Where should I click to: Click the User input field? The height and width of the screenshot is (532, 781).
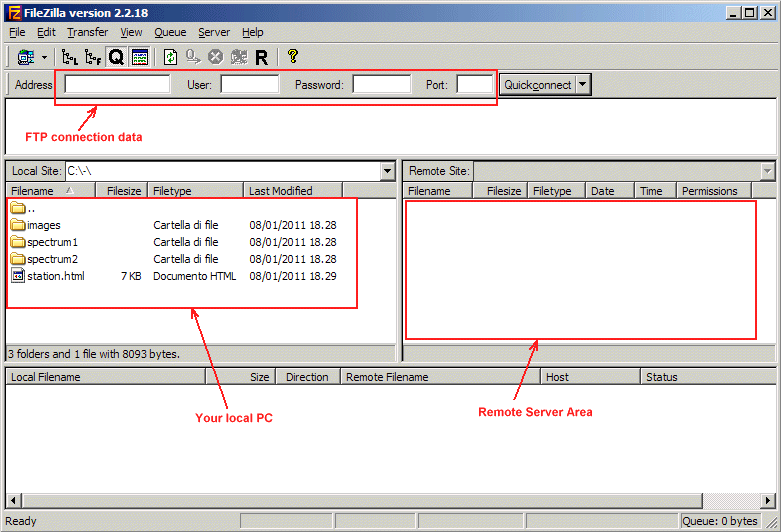[x=250, y=84]
